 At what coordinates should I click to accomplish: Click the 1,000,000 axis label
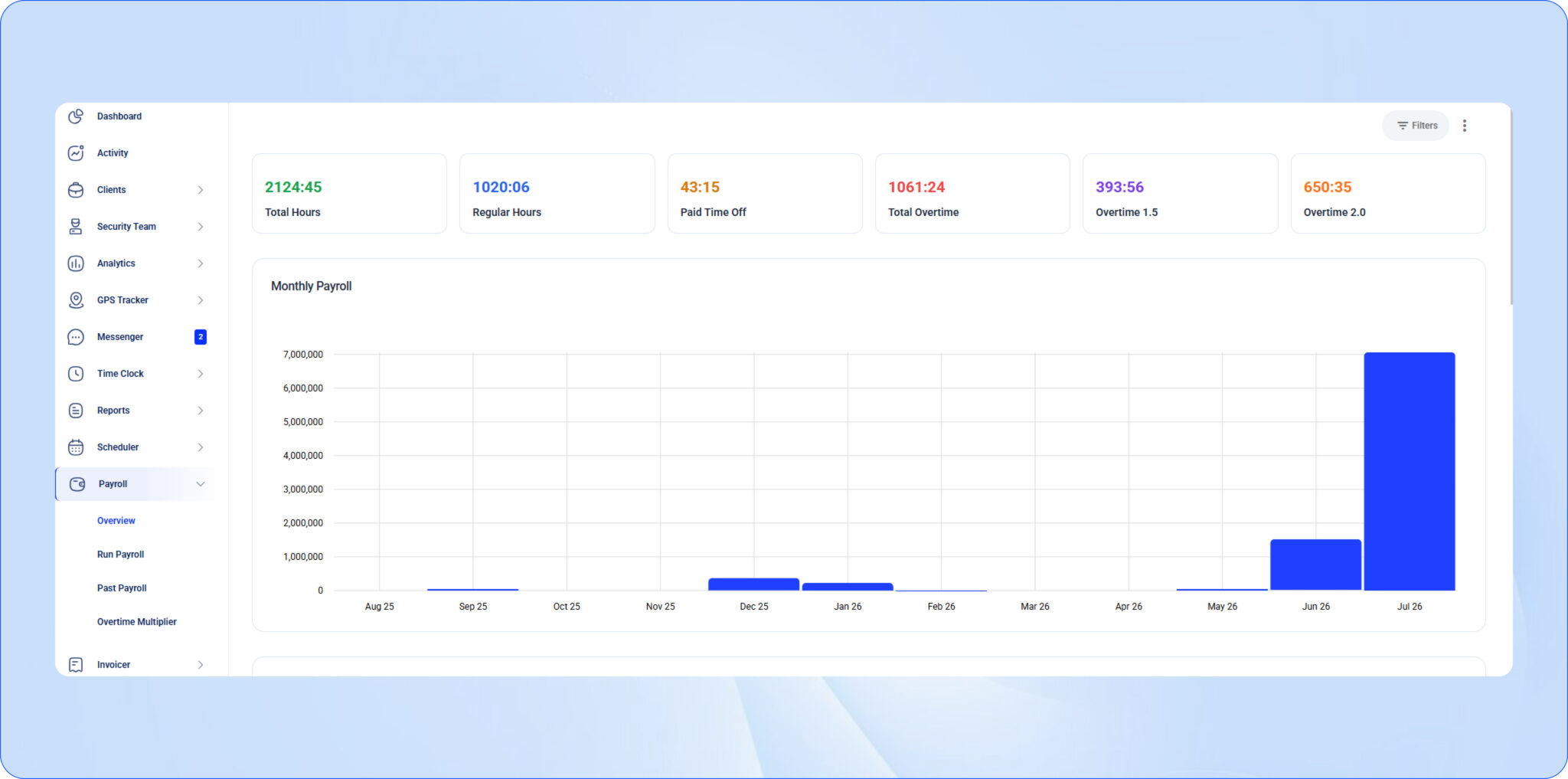(x=303, y=557)
